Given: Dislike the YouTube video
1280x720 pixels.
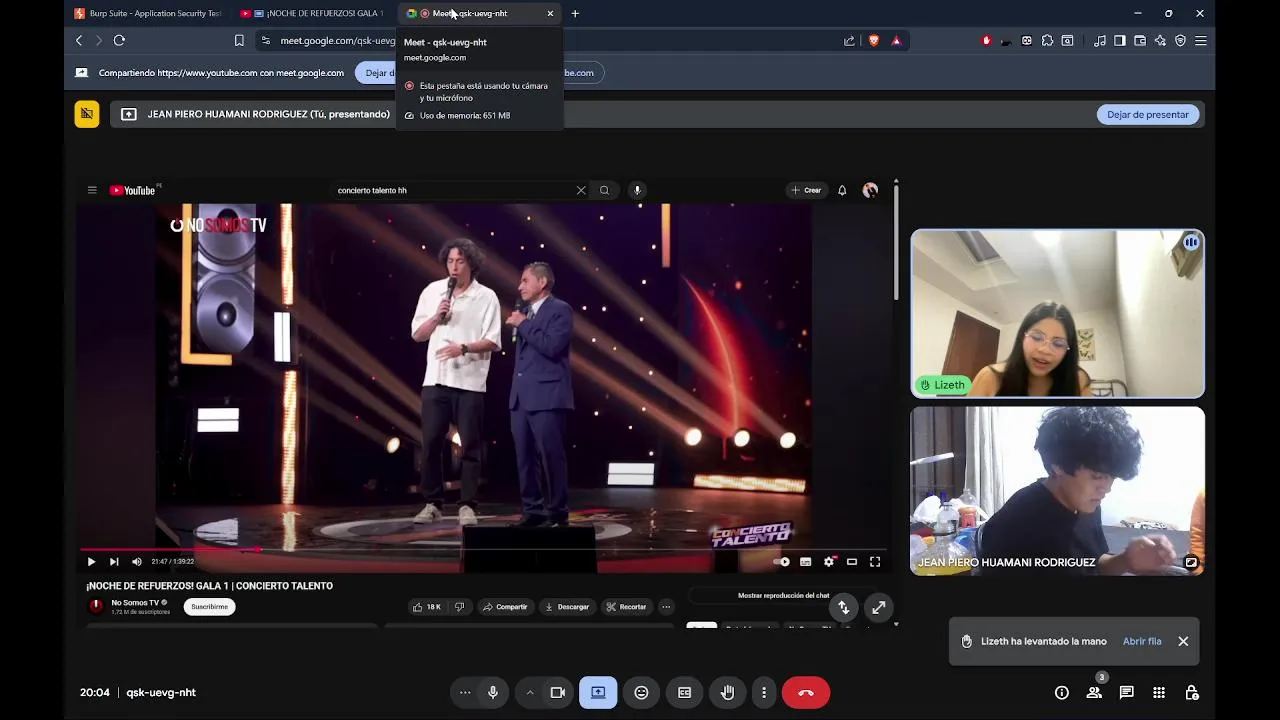Looking at the screenshot, I should click(459, 607).
